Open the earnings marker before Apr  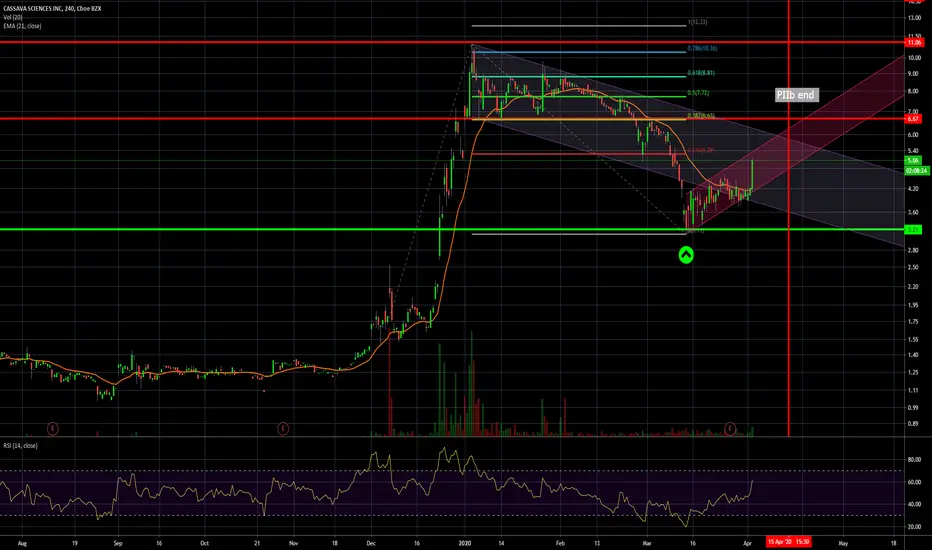[730, 428]
